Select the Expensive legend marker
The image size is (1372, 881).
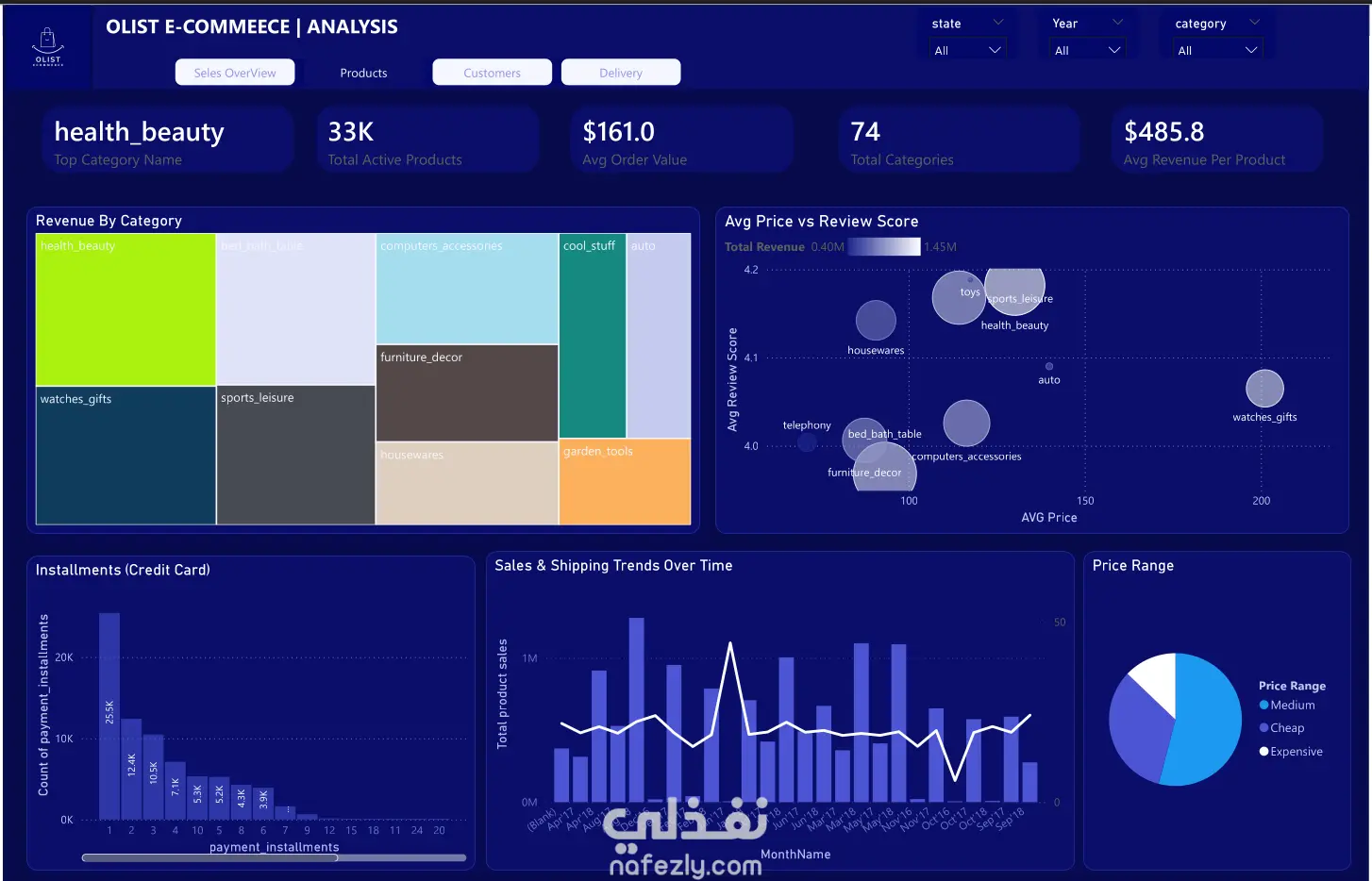pyautogui.click(x=1263, y=751)
